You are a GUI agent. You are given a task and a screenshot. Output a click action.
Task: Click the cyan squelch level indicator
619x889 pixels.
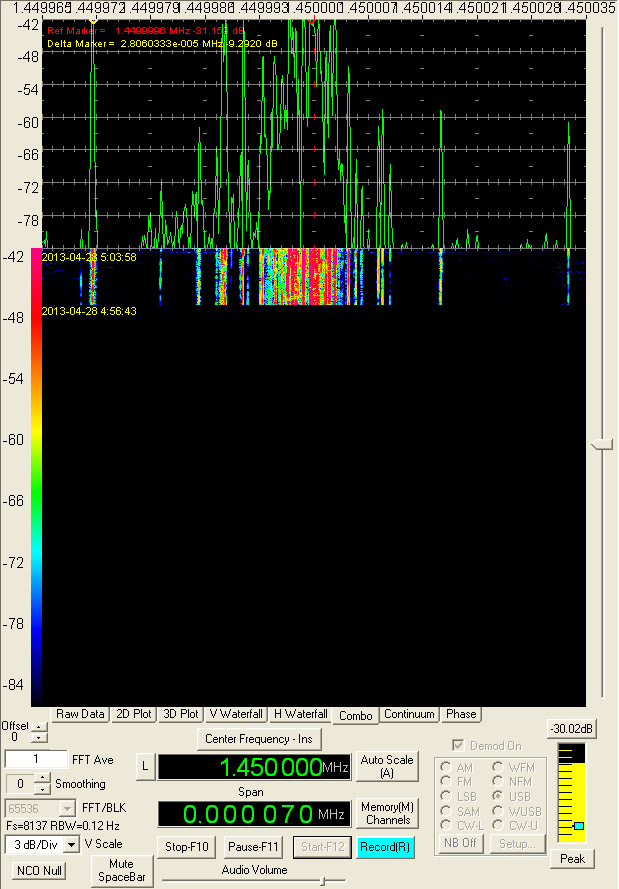pos(578,826)
